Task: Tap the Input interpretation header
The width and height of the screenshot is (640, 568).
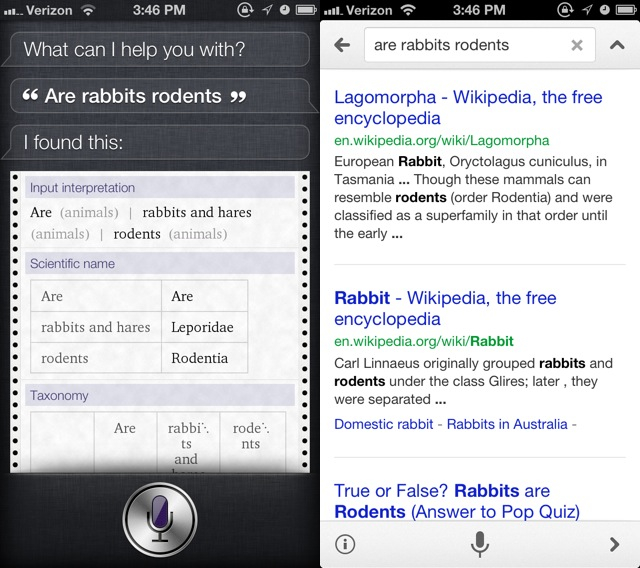Action: (160, 187)
